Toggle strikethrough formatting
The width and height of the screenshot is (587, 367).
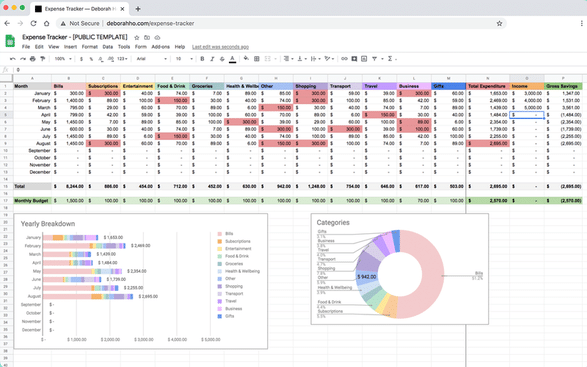click(222, 59)
